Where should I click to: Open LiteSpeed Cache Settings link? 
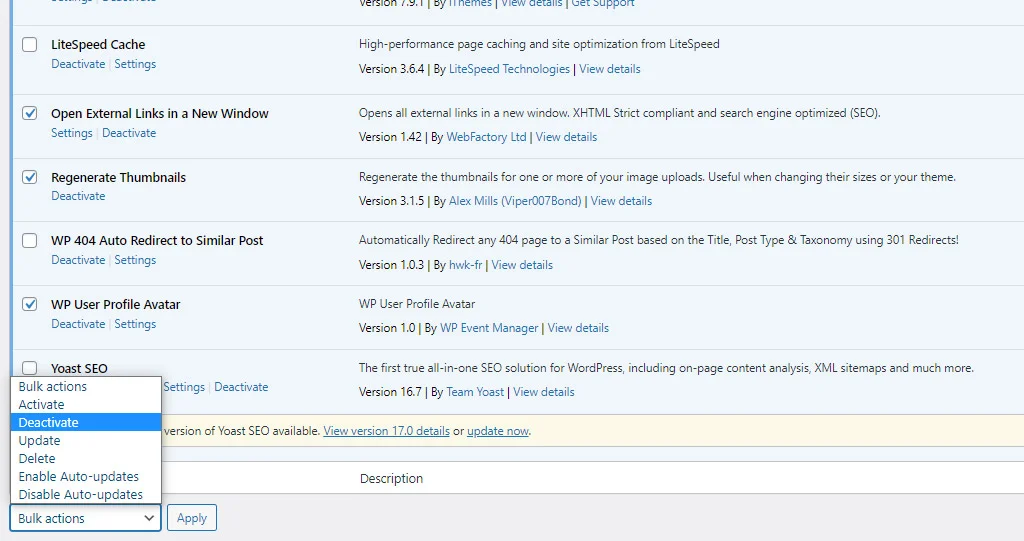[135, 64]
